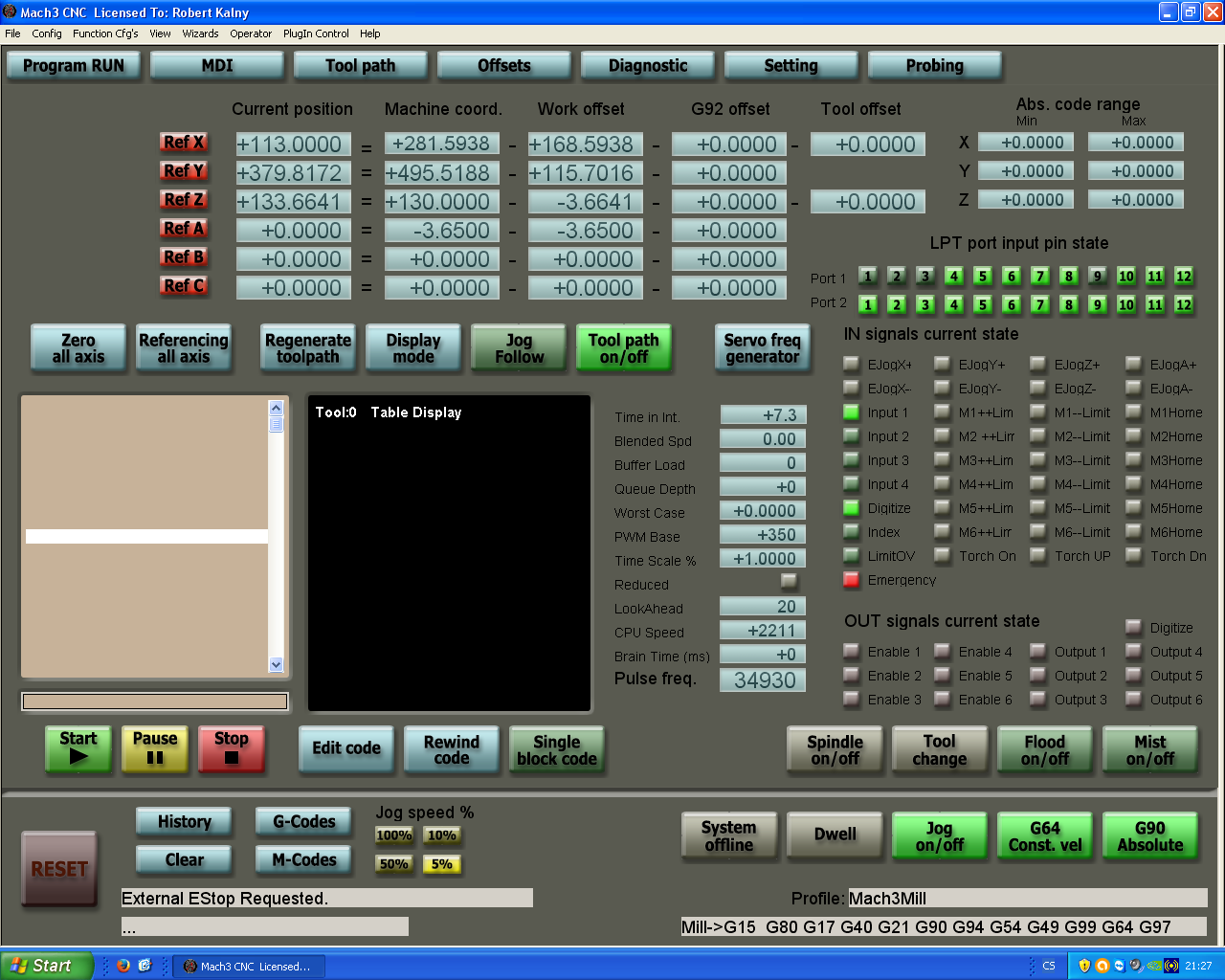Click the yellow Pause button
The width and height of the screenshot is (1225, 980).
pyautogui.click(x=155, y=748)
